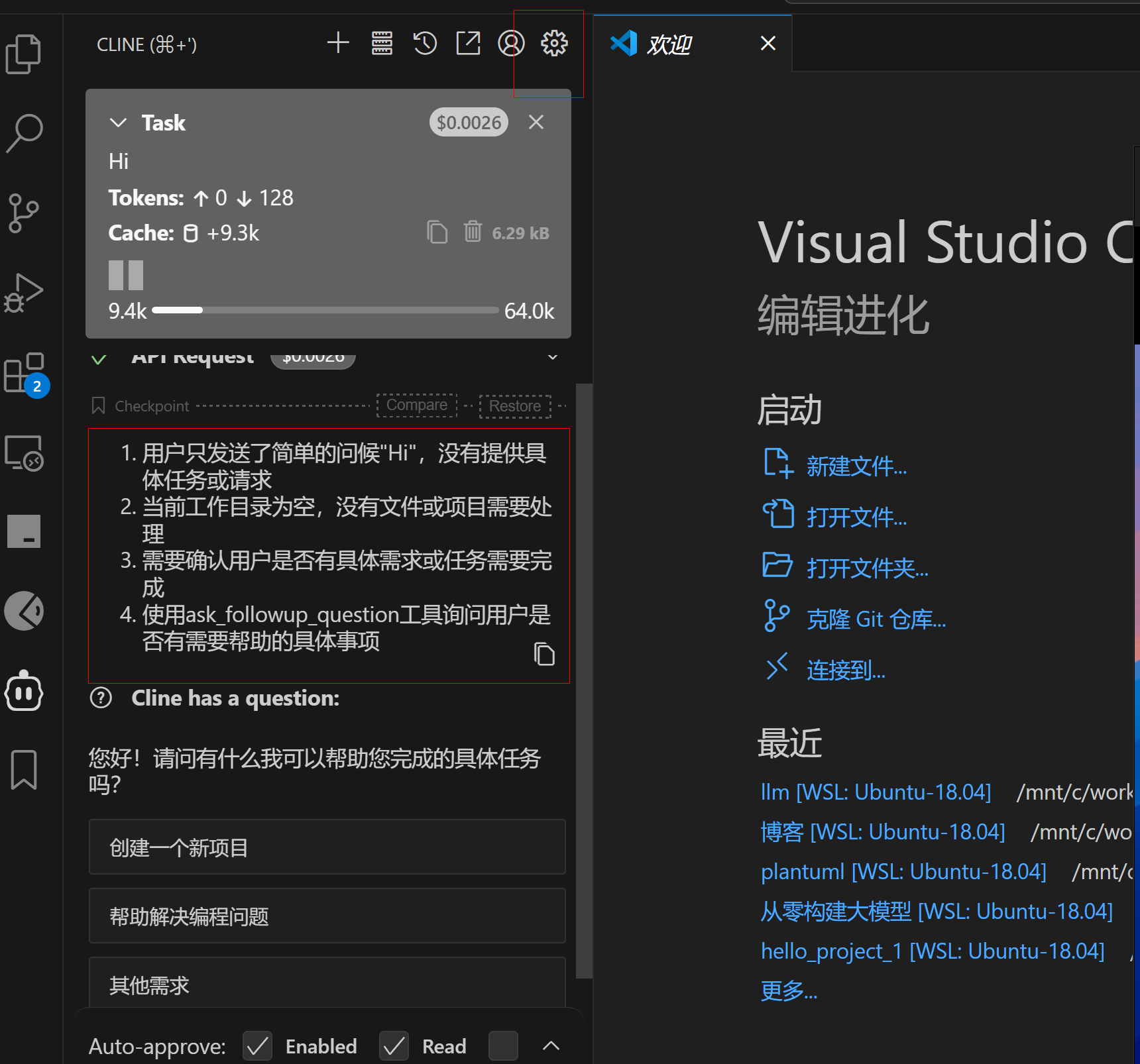Open the Source Control view
This screenshot has height=1064, width=1140.
point(24,213)
